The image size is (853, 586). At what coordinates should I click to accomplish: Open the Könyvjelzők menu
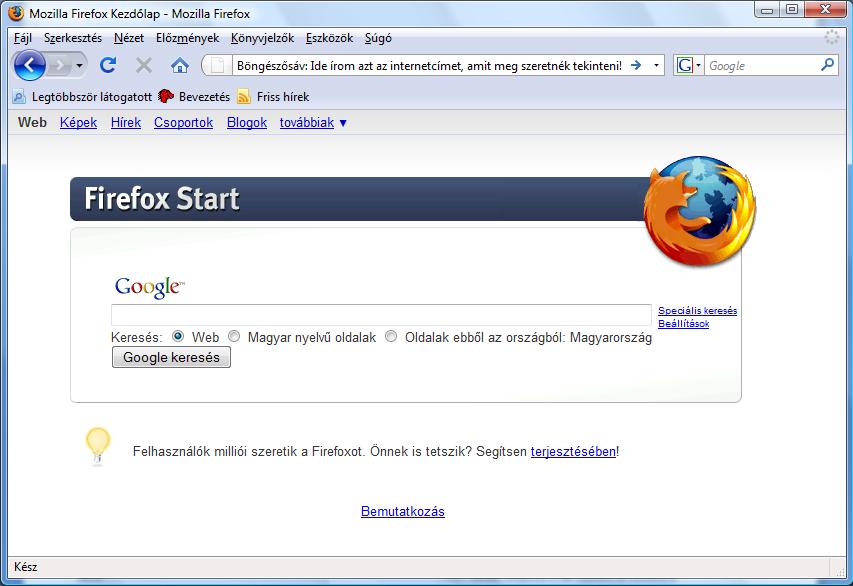[x=262, y=38]
